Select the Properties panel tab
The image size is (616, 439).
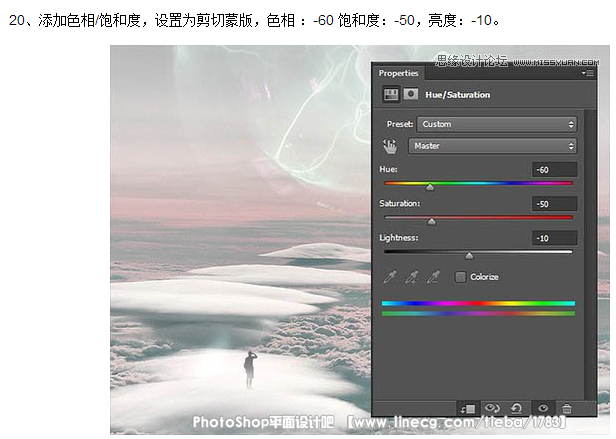[399, 73]
